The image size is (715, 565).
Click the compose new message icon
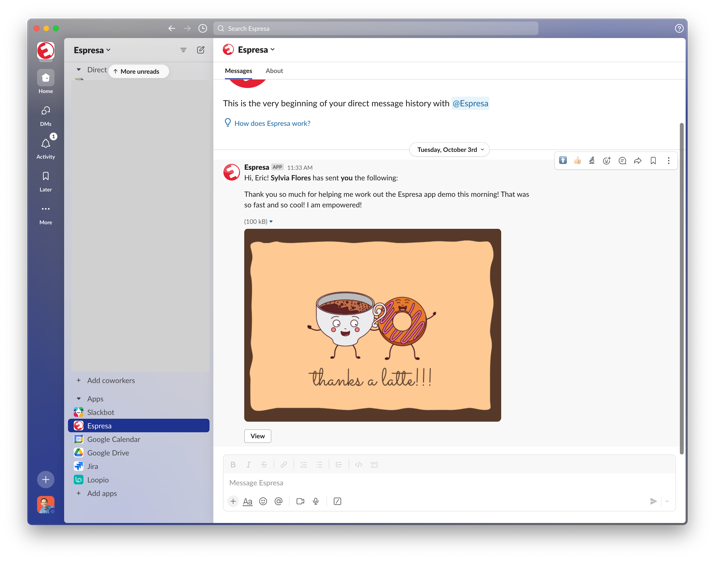tap(201, 50)
